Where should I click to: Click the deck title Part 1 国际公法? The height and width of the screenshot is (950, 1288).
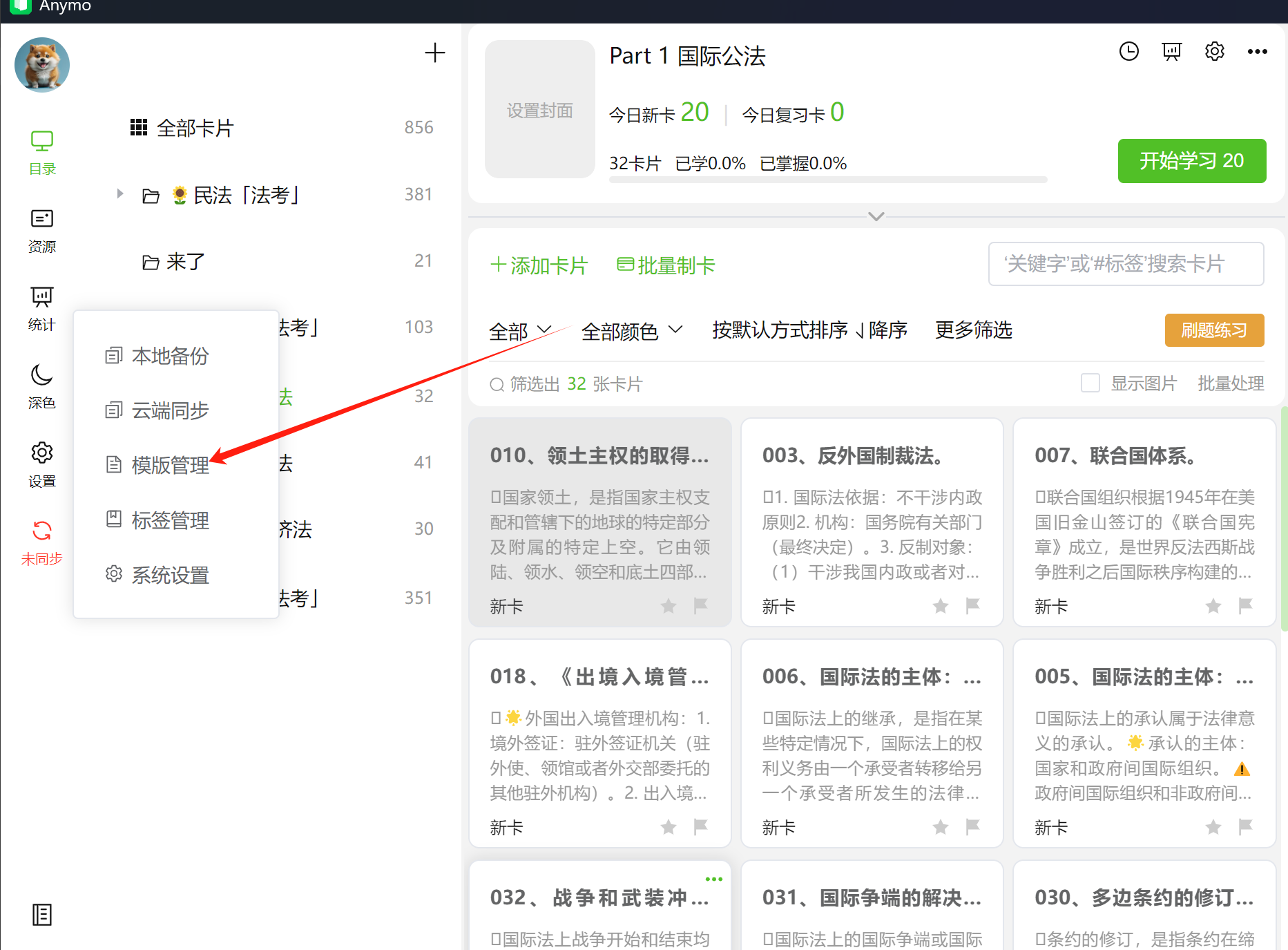(x=687, y=56)
